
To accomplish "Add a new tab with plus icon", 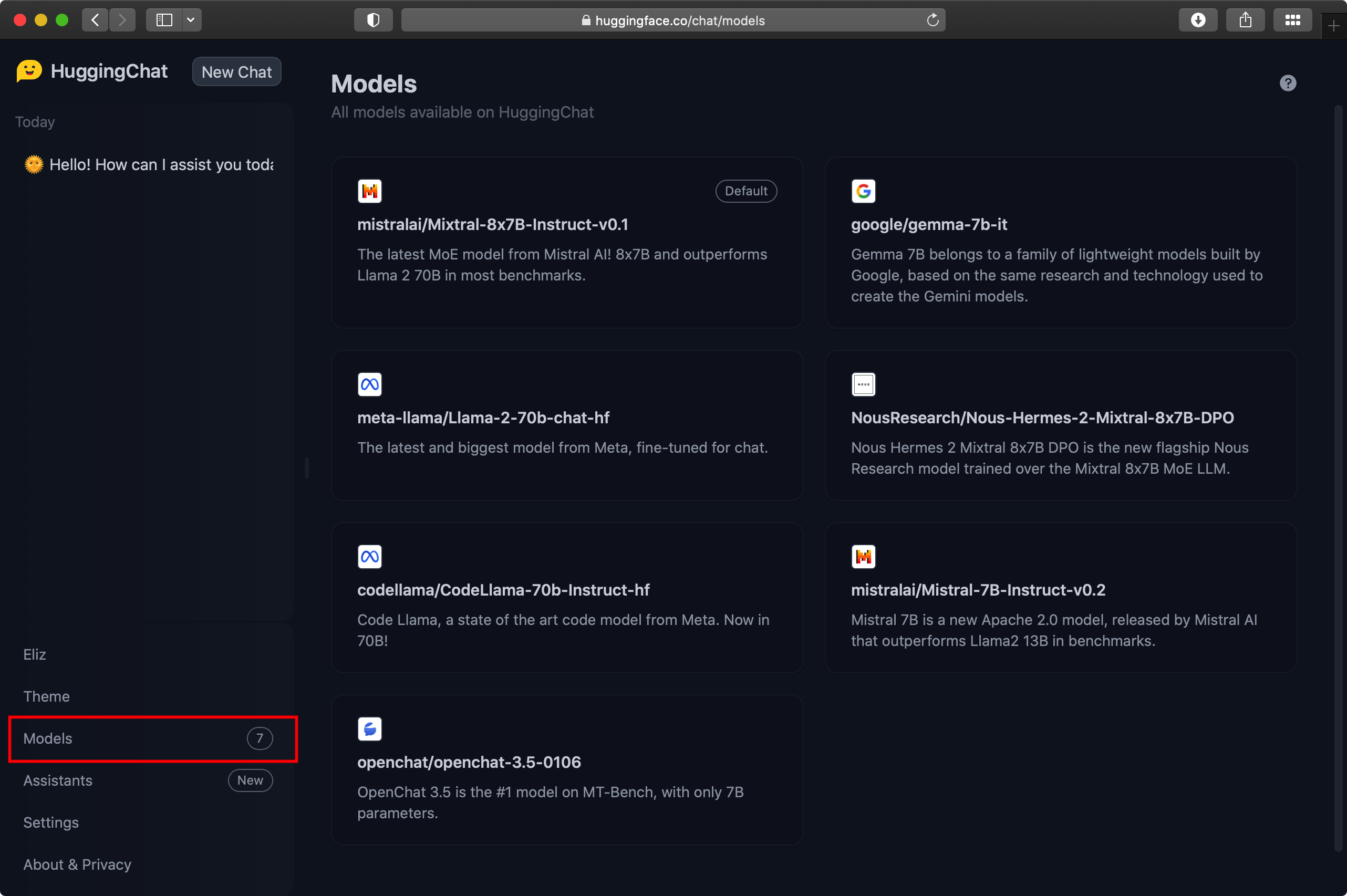I will pos(1334,26).
